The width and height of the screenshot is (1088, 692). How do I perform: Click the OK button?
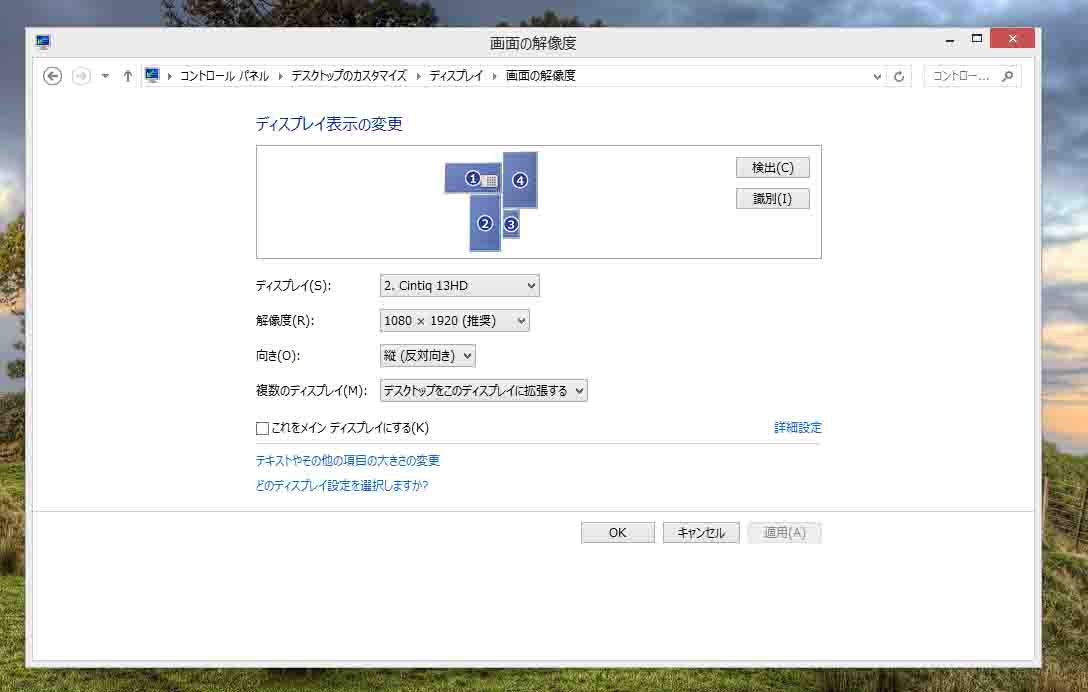pos(618,532)
